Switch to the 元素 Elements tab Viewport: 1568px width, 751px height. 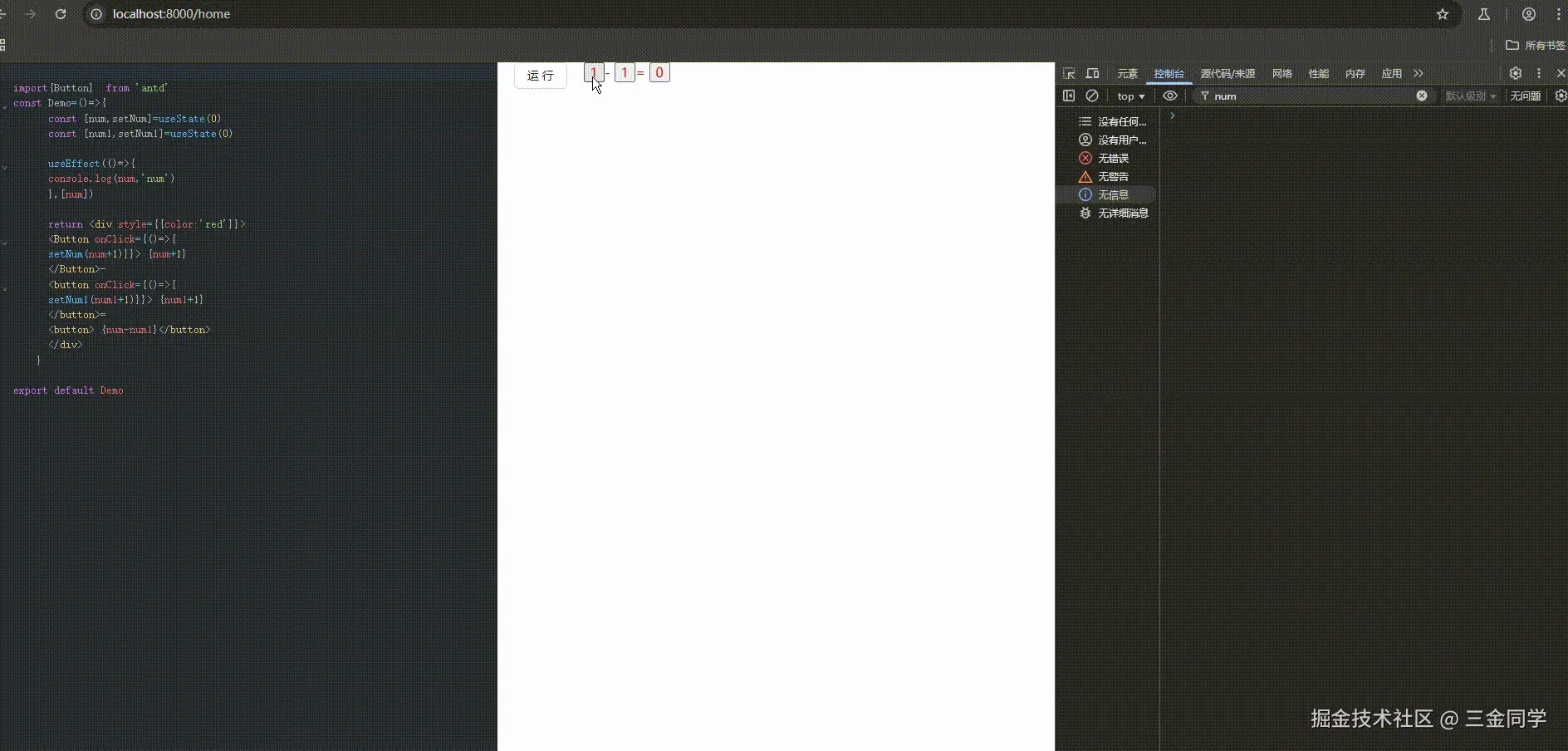(1126, 73)
